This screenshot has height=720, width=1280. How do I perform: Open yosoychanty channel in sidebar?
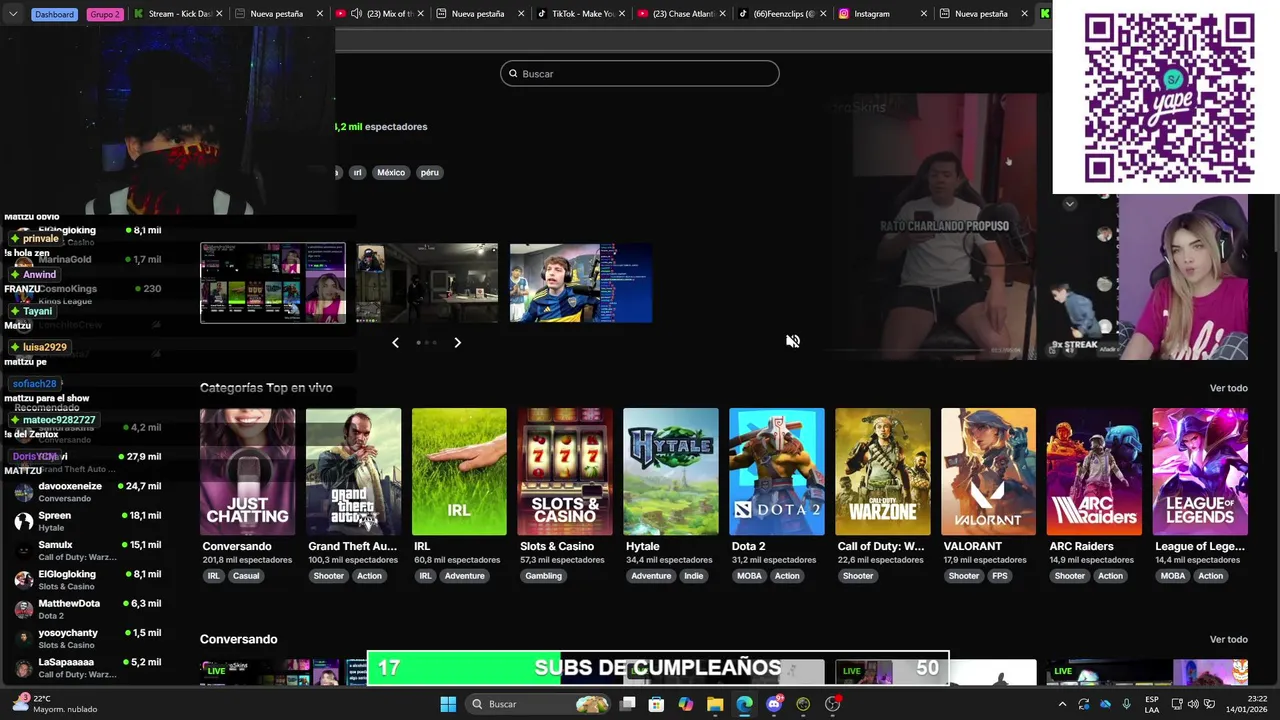88,638
